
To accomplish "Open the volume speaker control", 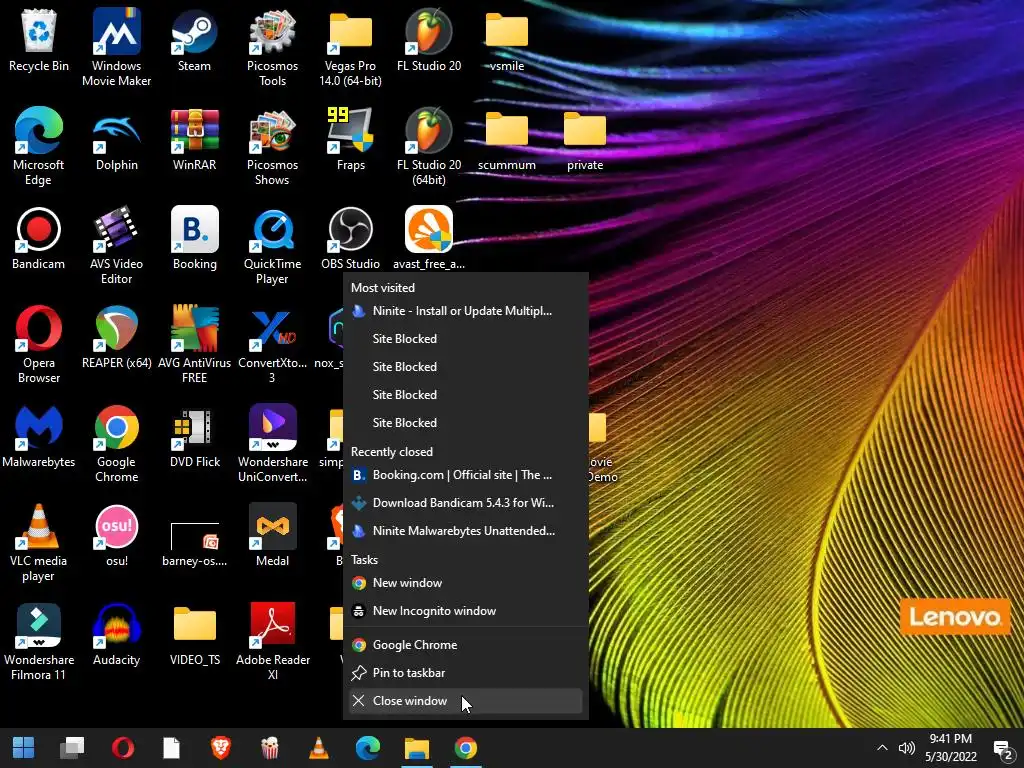I will [x=906, y=748].
